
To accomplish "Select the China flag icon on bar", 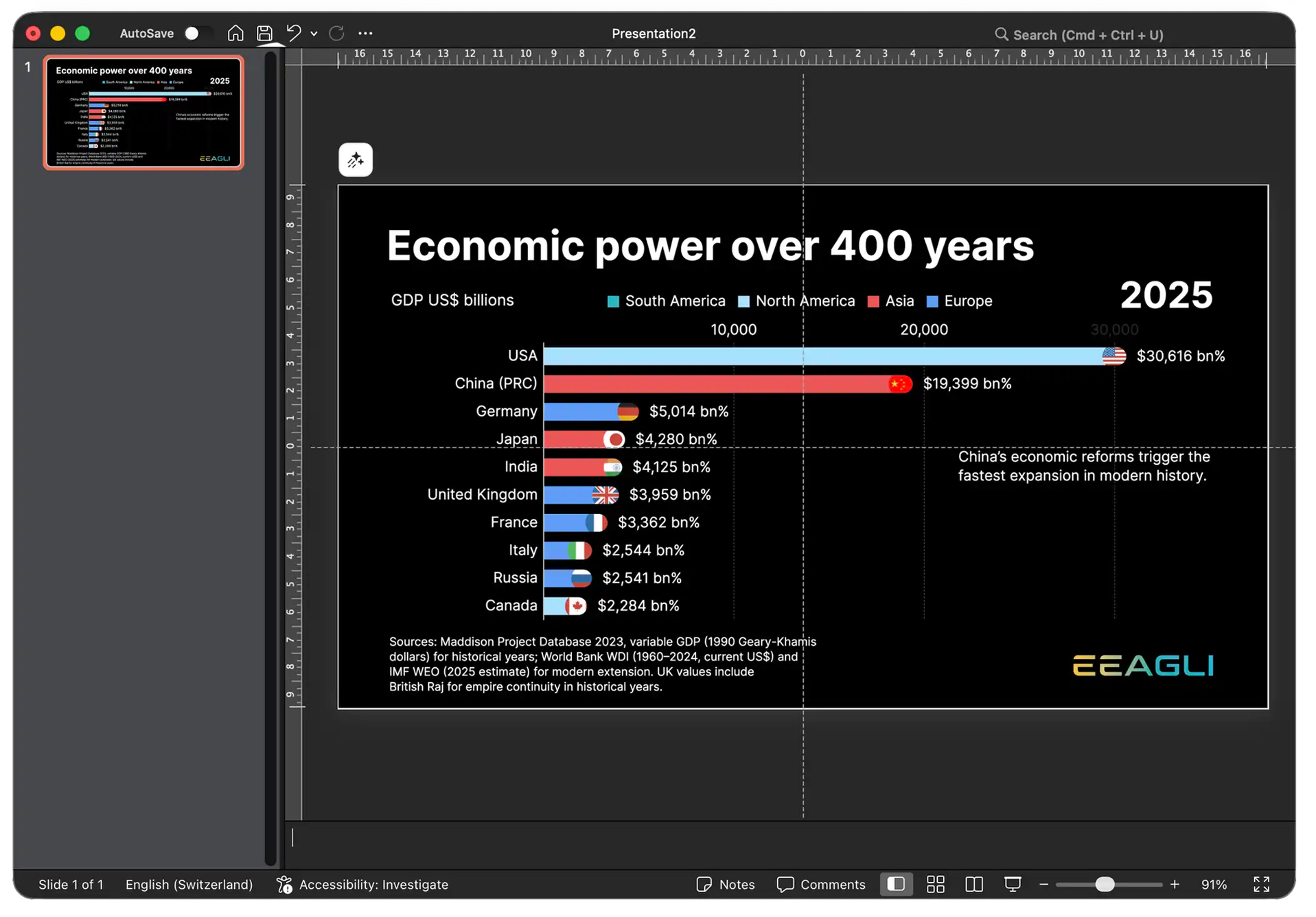I will click(900, 384).
